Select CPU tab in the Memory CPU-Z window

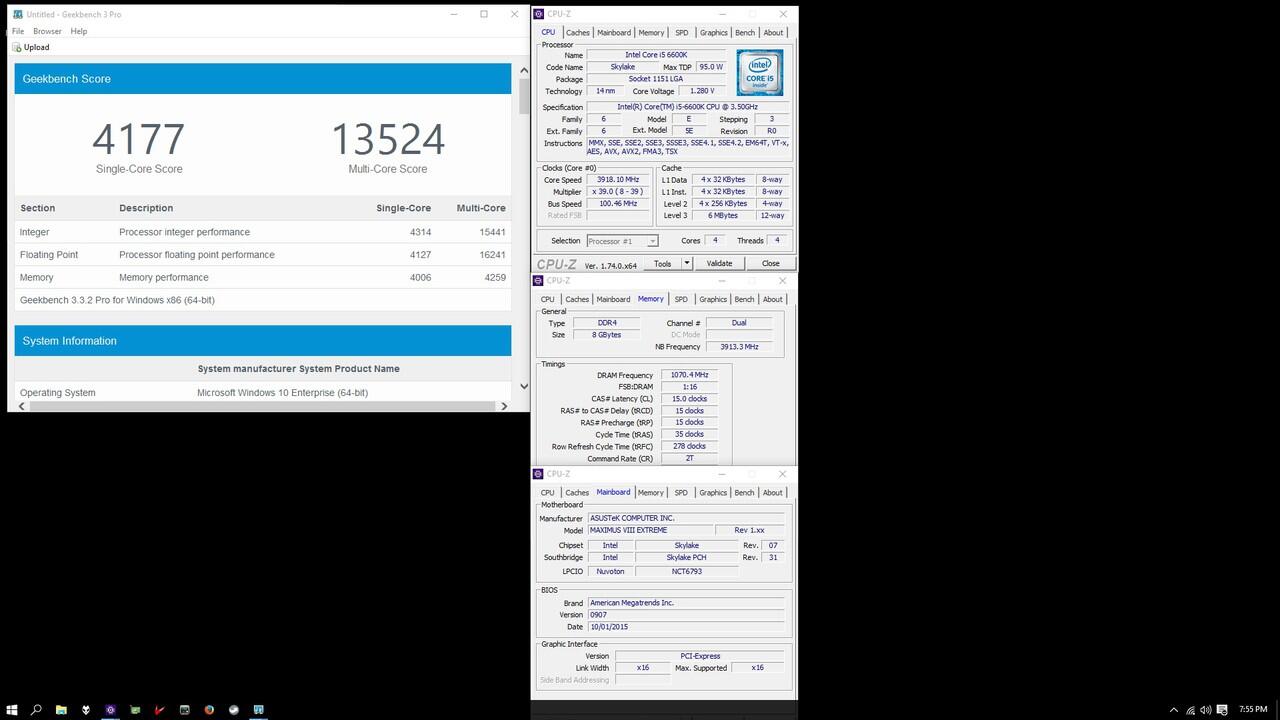[x=548, y=299]
